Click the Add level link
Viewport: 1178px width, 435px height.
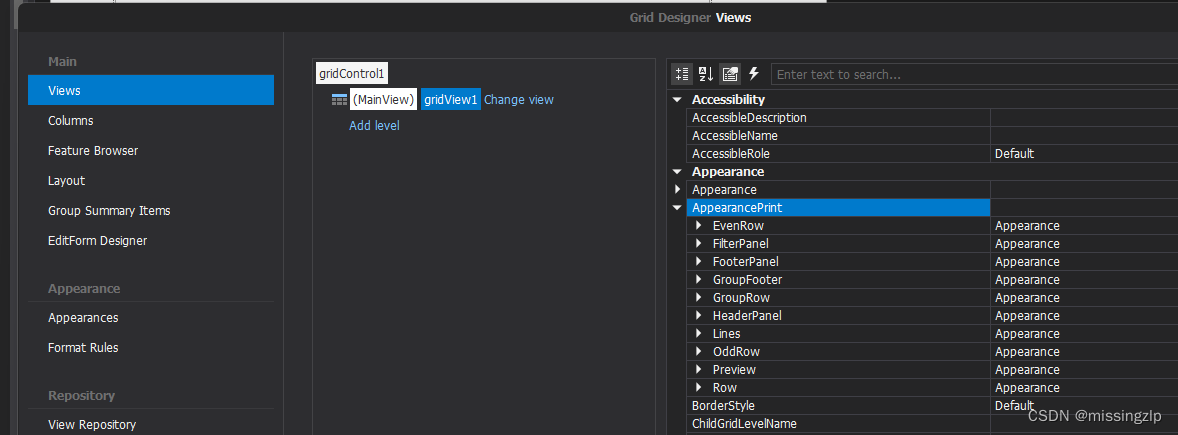pyautogui.click(x=374, y=125)
